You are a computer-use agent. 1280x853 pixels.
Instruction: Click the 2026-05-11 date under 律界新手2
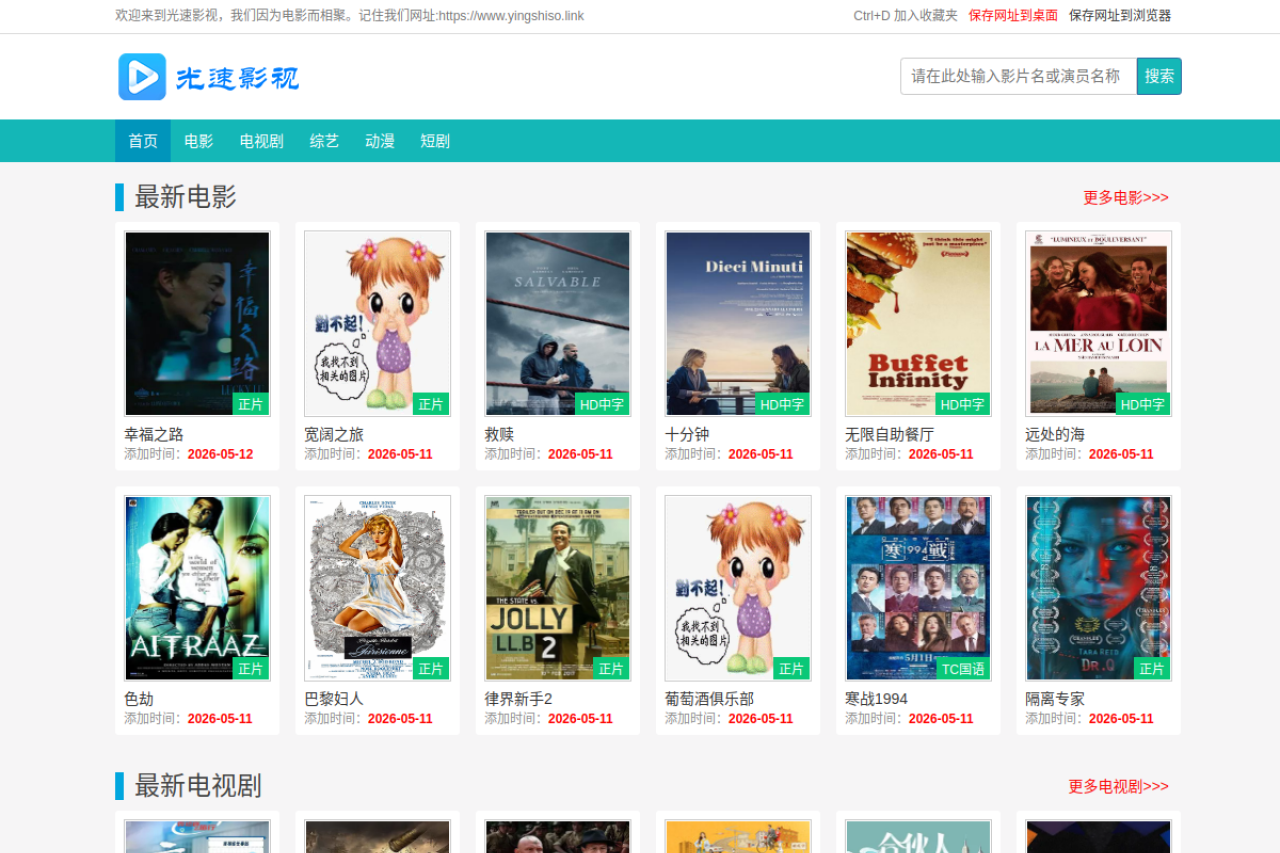tap(580, 719)
